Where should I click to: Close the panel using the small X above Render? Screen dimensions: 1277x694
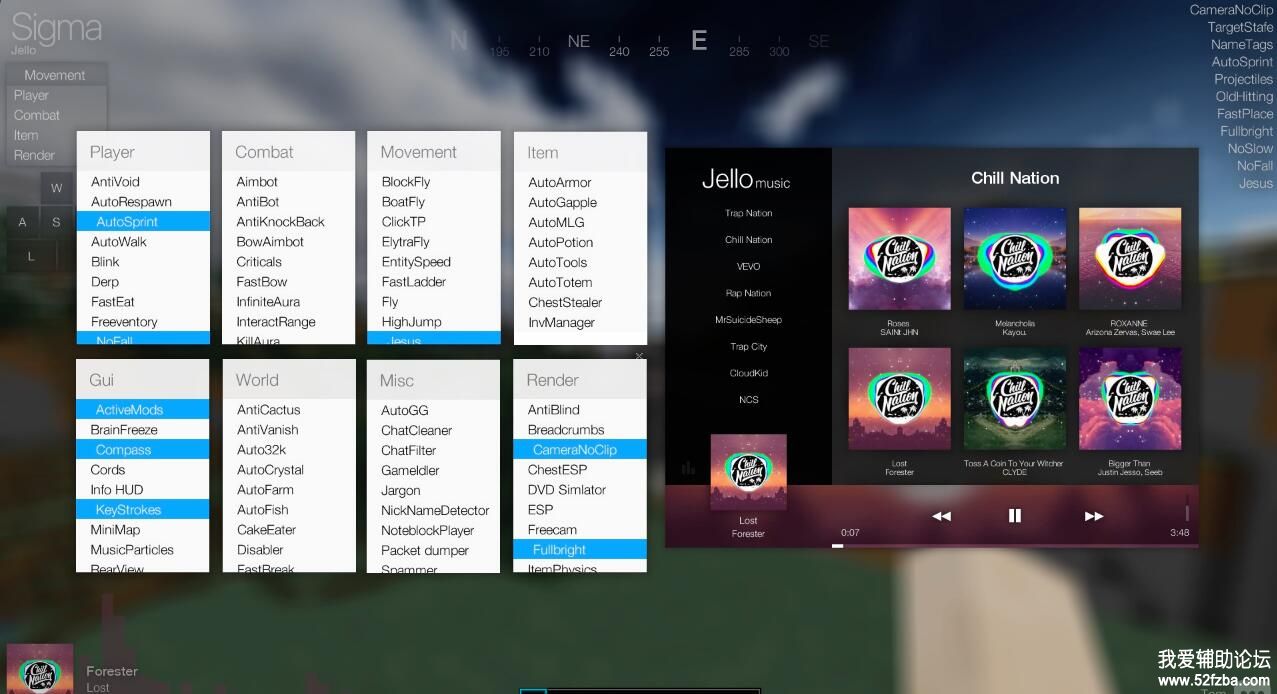click(x=640, y=356)
